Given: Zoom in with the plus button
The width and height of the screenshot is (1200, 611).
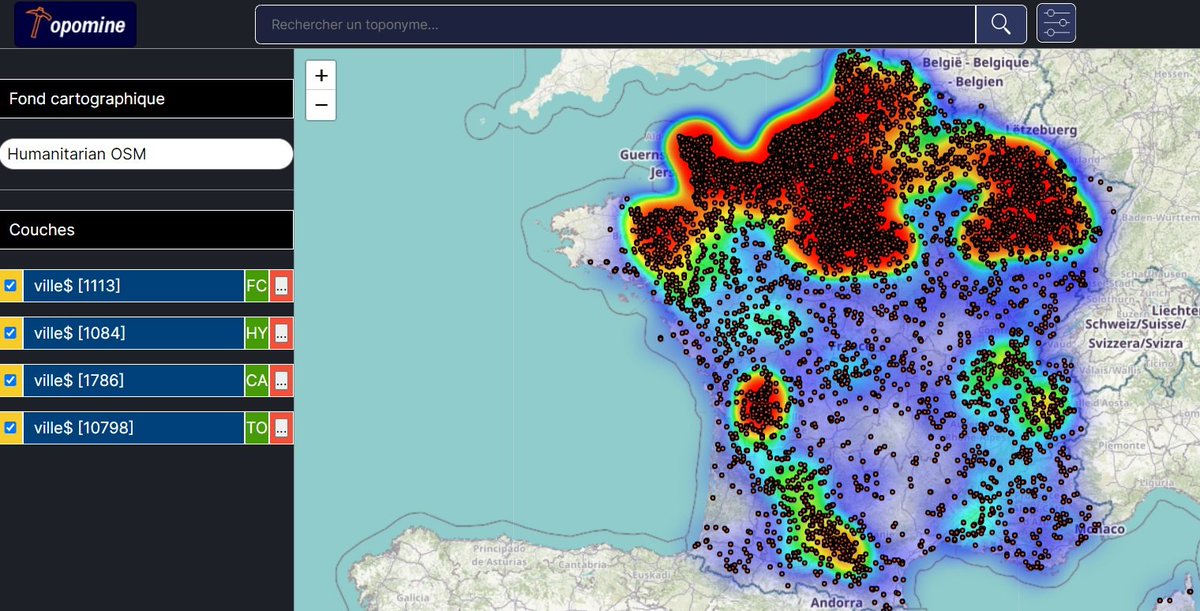Looking at the screenshot, I should pos(320,75).
